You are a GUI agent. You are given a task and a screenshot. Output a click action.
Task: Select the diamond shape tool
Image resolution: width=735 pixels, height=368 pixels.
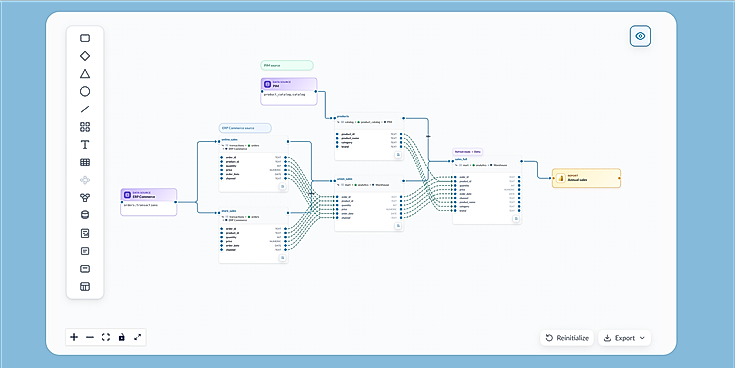point(85,56)
